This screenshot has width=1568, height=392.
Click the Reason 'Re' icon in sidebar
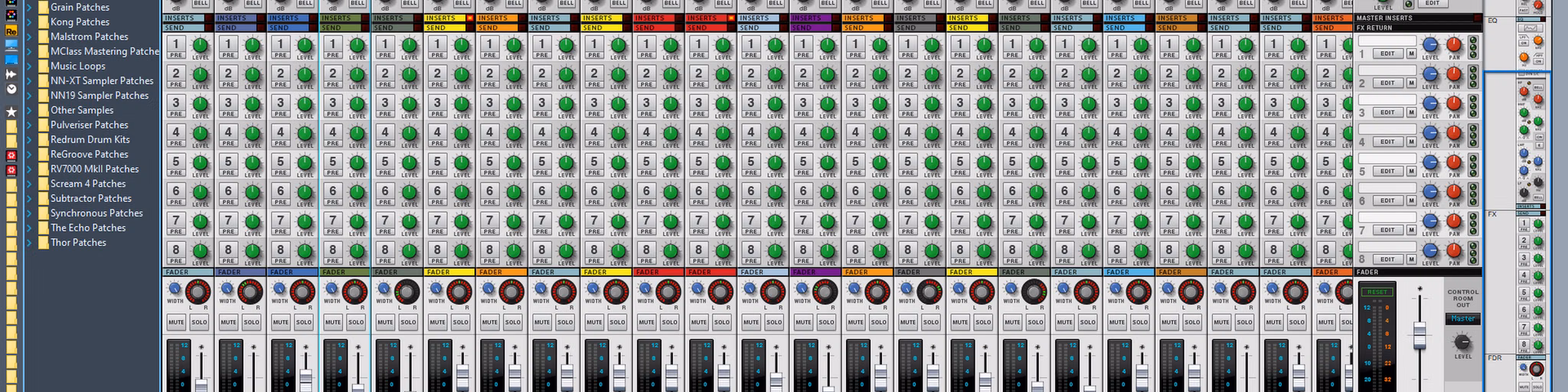tap(11, 31)
